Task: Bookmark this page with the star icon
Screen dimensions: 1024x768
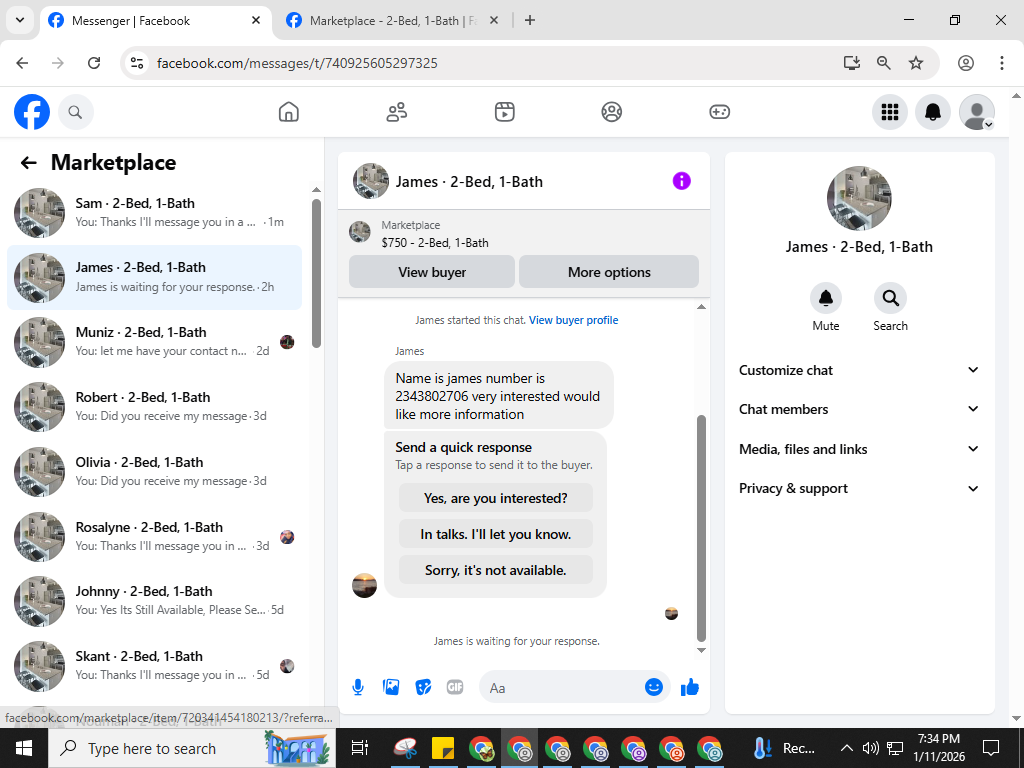Action: [x=916, y=63]
